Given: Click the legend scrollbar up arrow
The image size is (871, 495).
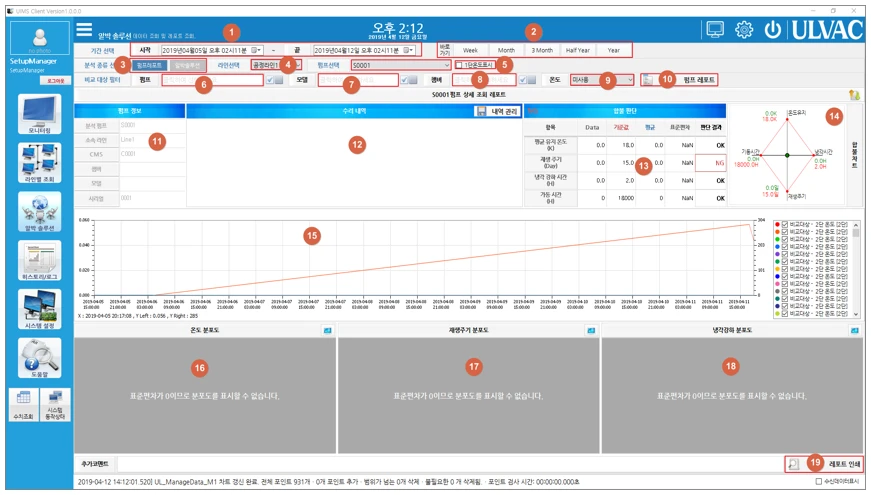Looking at the screenshot, I should [856, 224].
